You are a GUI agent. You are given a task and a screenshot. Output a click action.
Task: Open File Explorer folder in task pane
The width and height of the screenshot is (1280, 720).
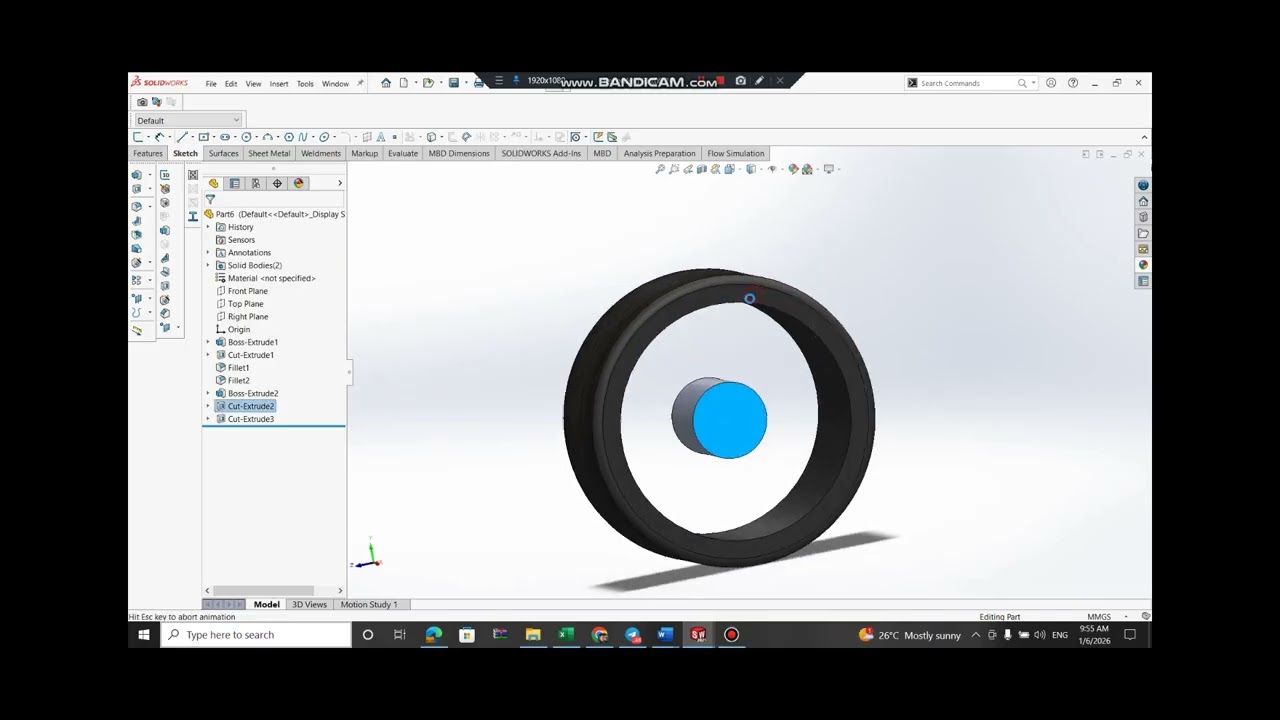click(1143, 233)
